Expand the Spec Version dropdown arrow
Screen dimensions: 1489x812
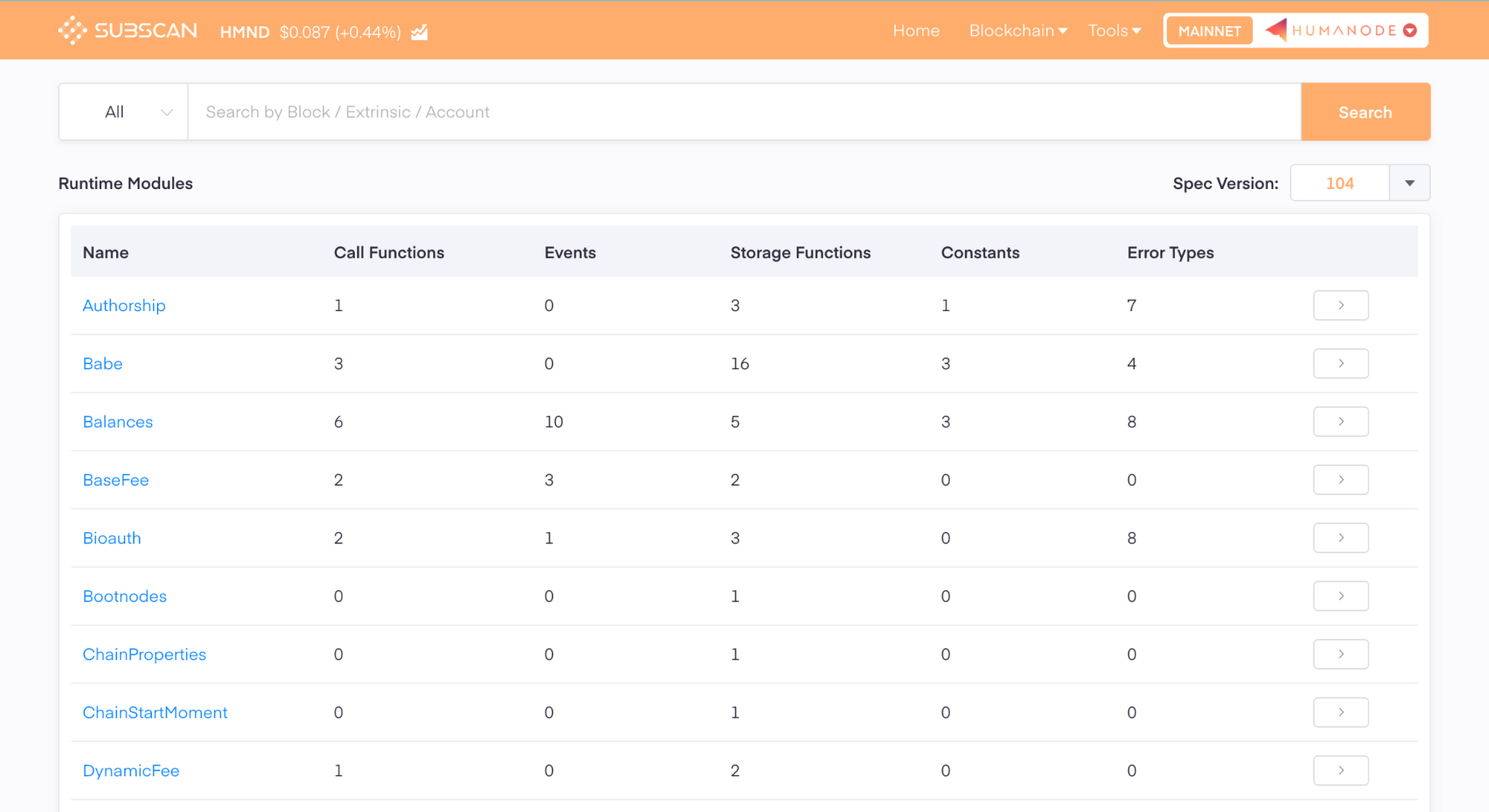pos(1409,183)
